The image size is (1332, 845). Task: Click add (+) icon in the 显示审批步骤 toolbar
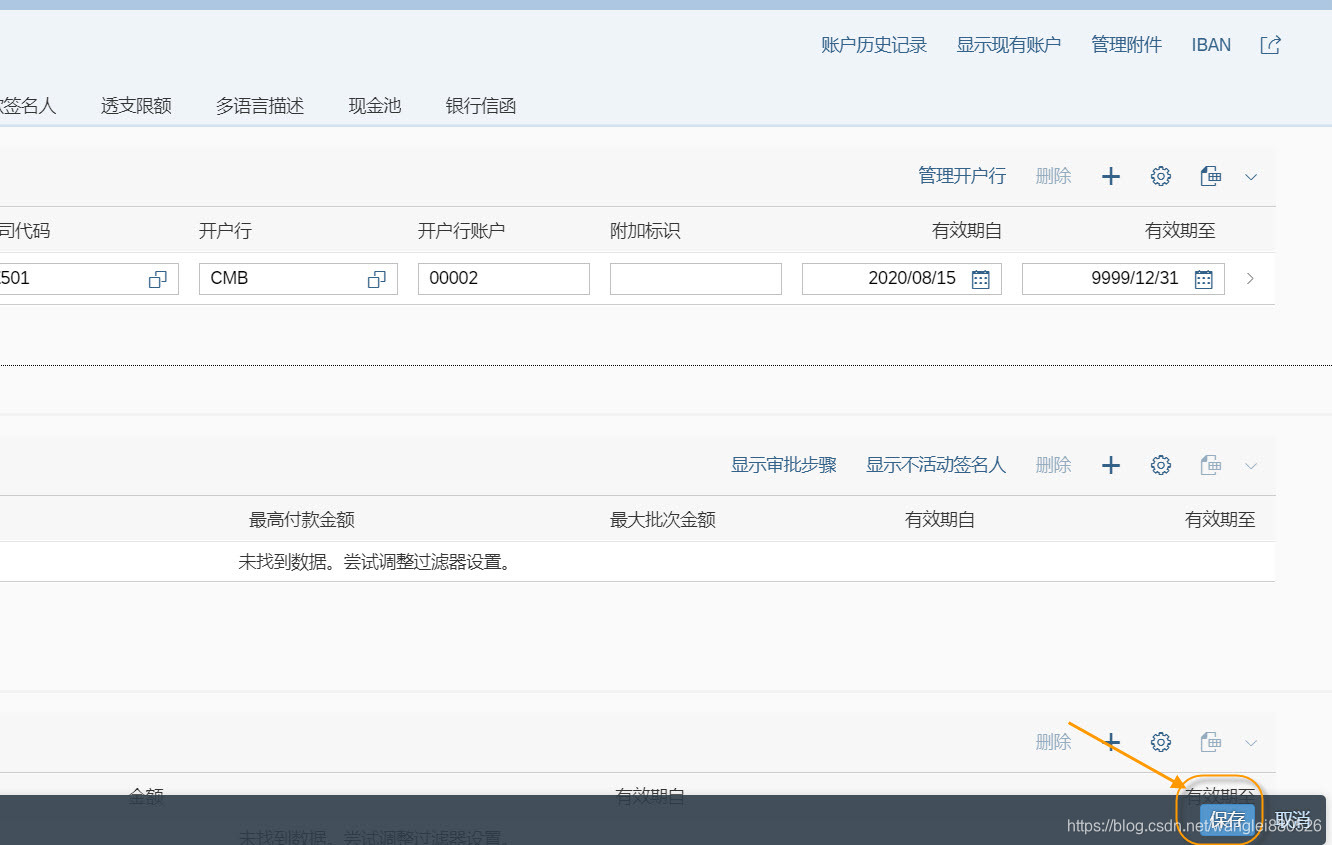(1111, 465)
